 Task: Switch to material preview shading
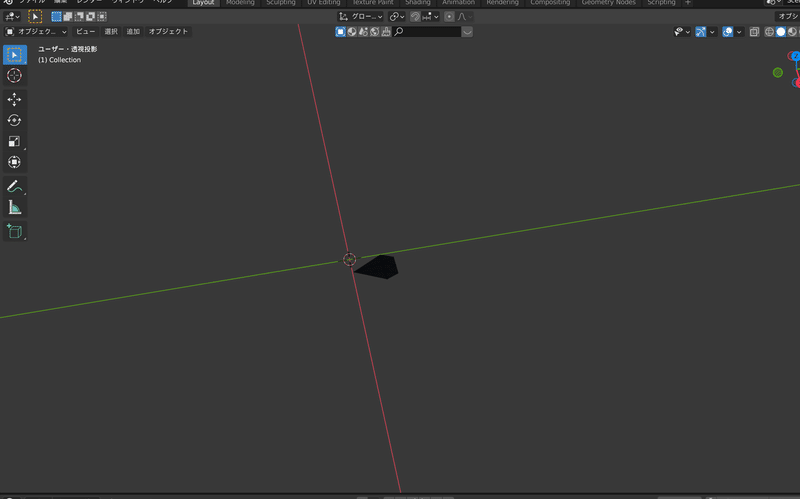tap(792, 32)
